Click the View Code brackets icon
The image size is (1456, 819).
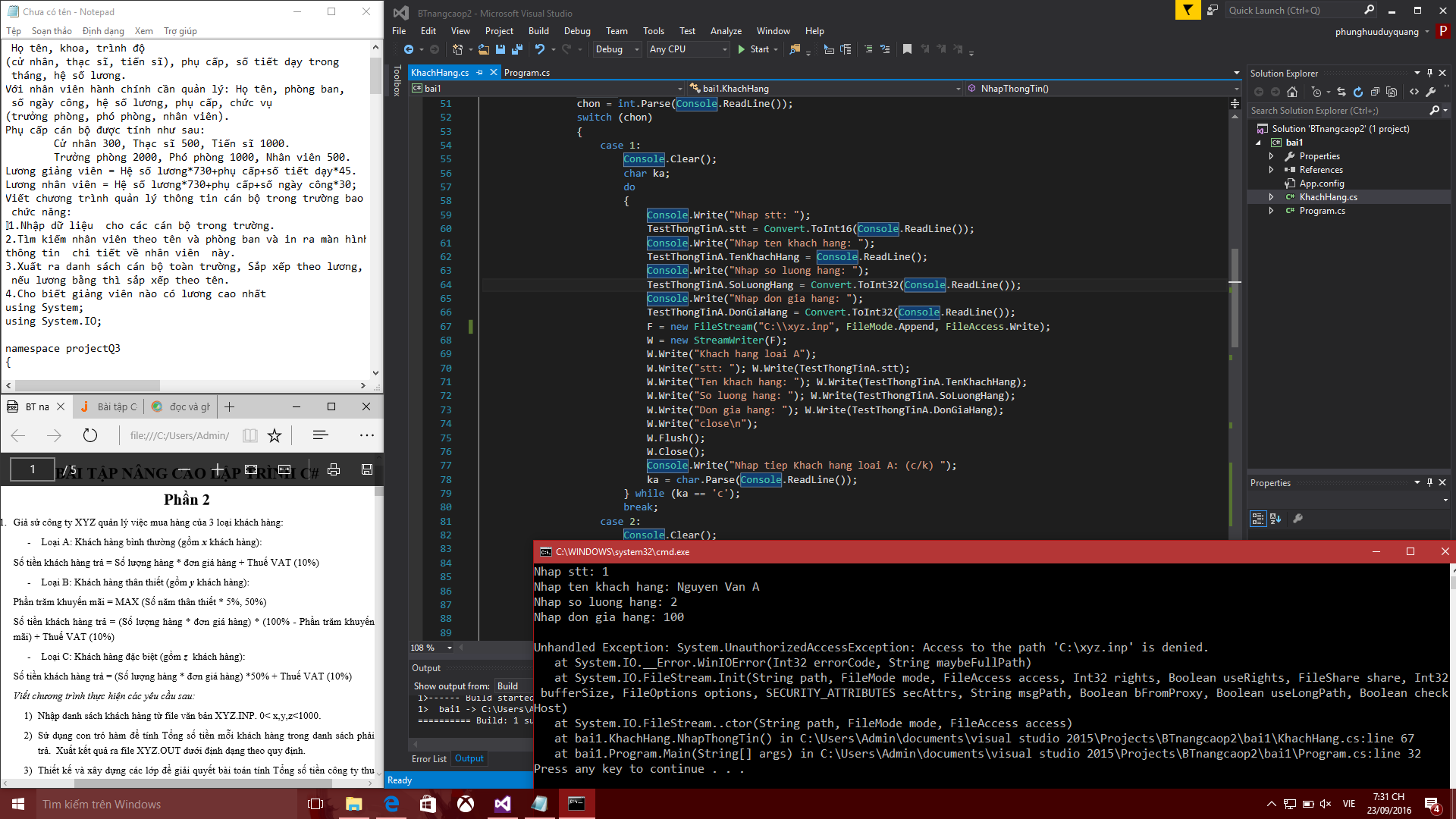[1414, 92]
